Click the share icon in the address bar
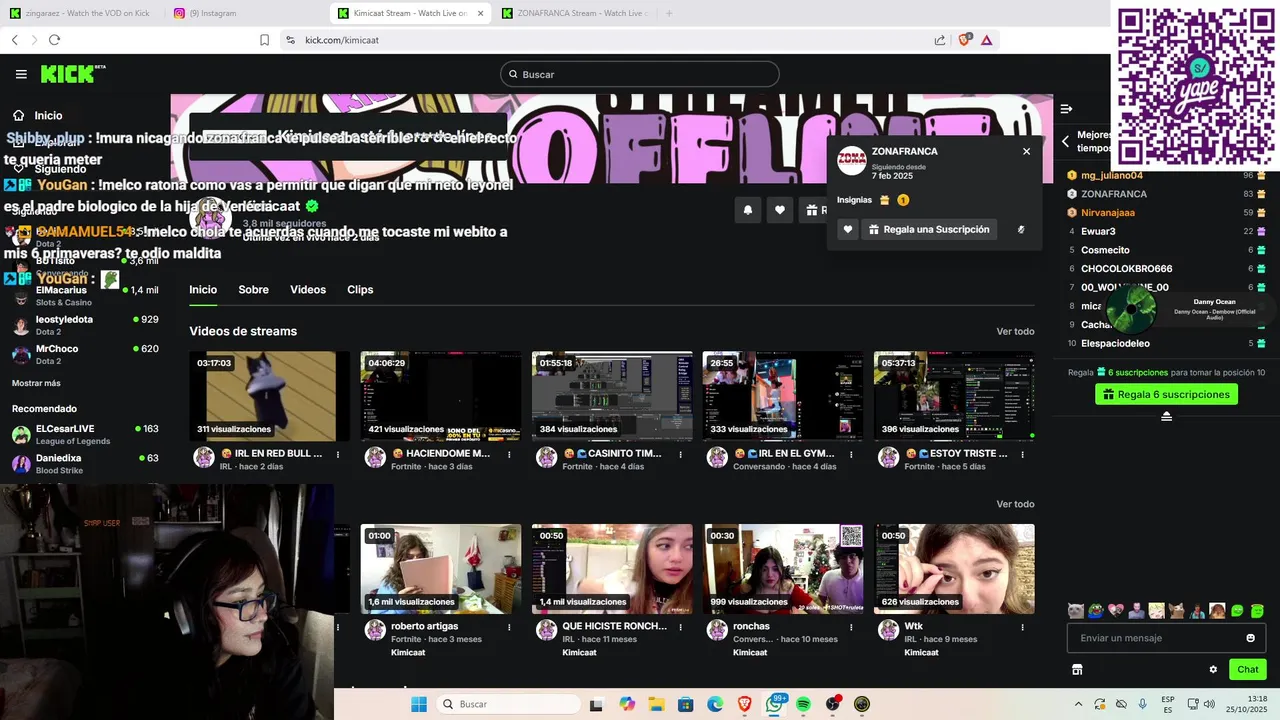This screenshot has height=720, width=1280. click(940, 40)
